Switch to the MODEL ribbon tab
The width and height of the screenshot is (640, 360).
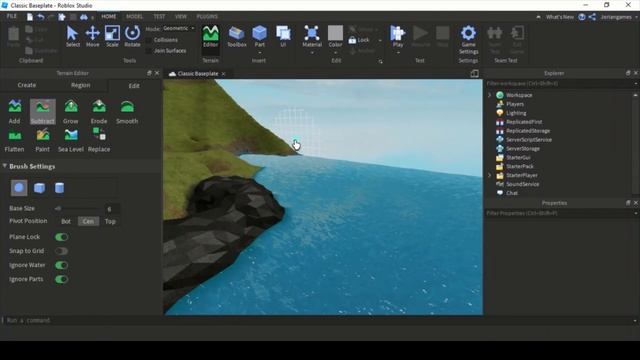[x=134, y=17]
